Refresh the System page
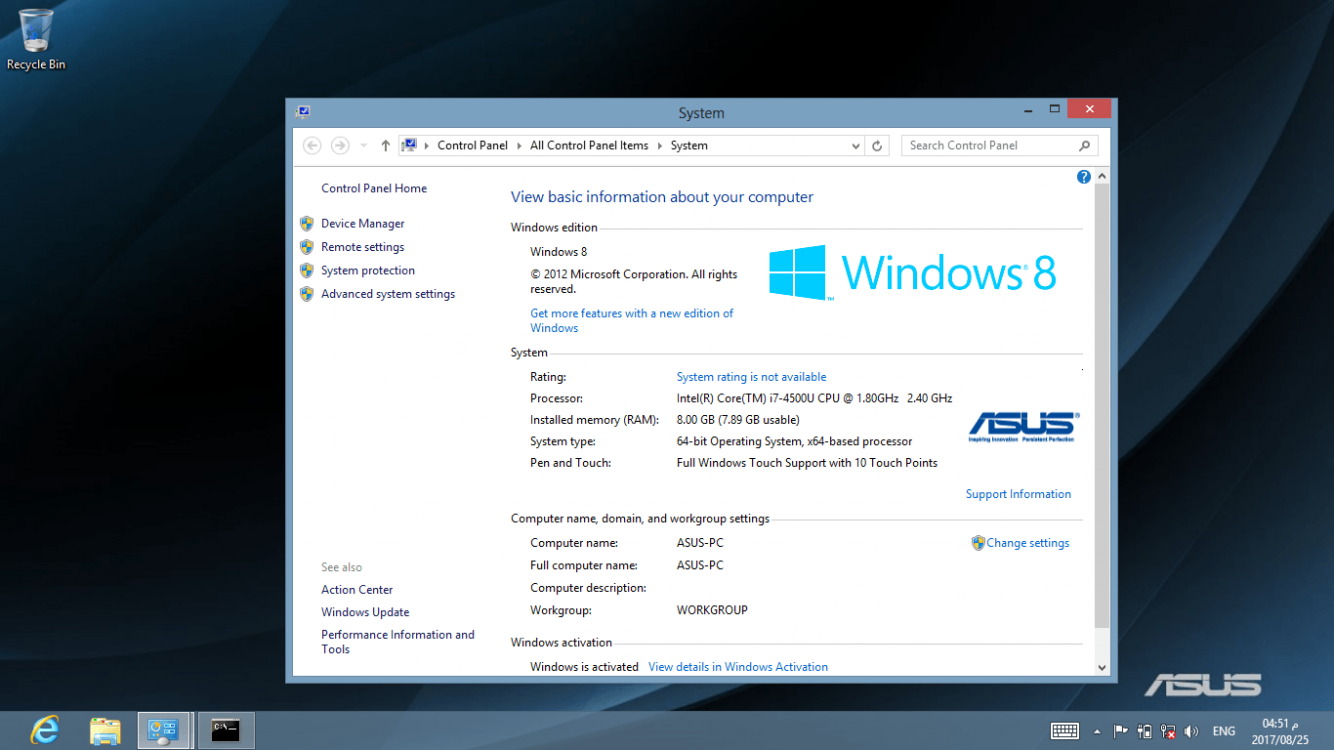Screen dimensions: 1334x750 877,146
